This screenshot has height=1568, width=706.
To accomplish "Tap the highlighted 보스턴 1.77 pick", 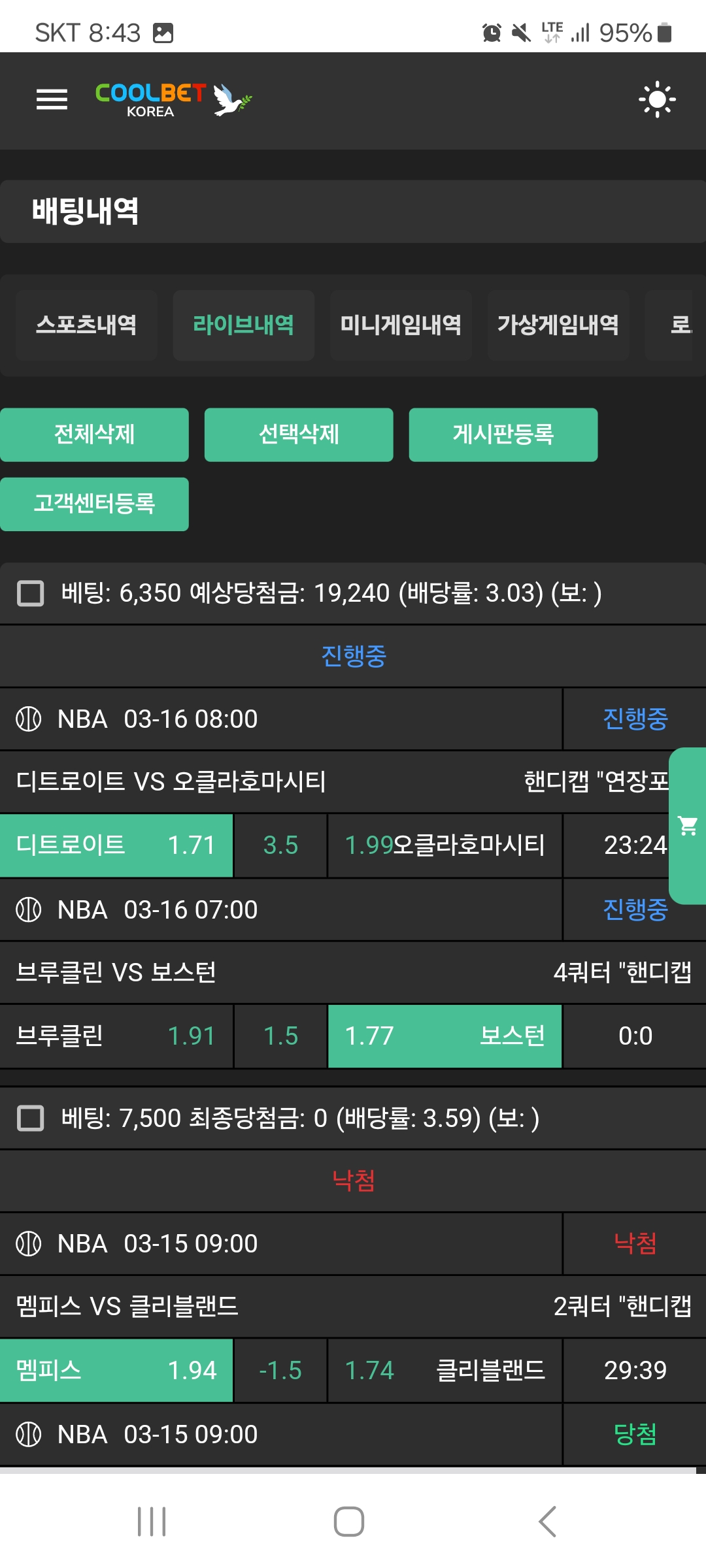I will pos(445,1036).
